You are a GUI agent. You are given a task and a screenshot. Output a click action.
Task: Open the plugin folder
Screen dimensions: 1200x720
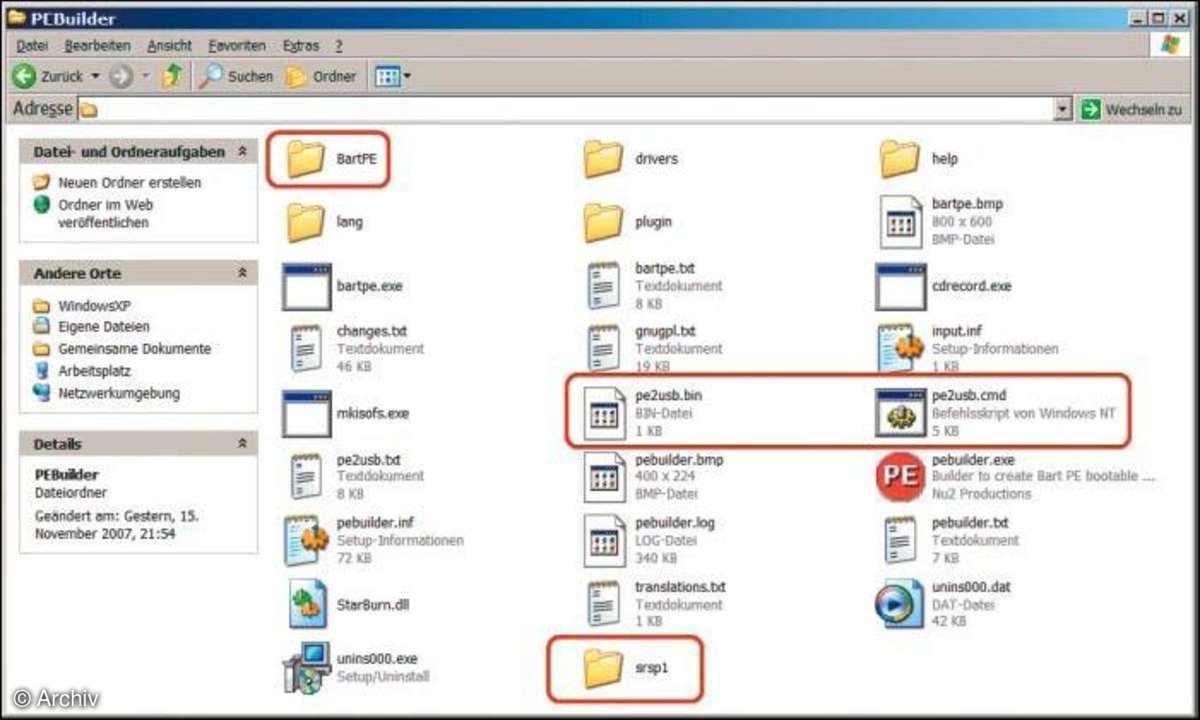click(628, 222)
